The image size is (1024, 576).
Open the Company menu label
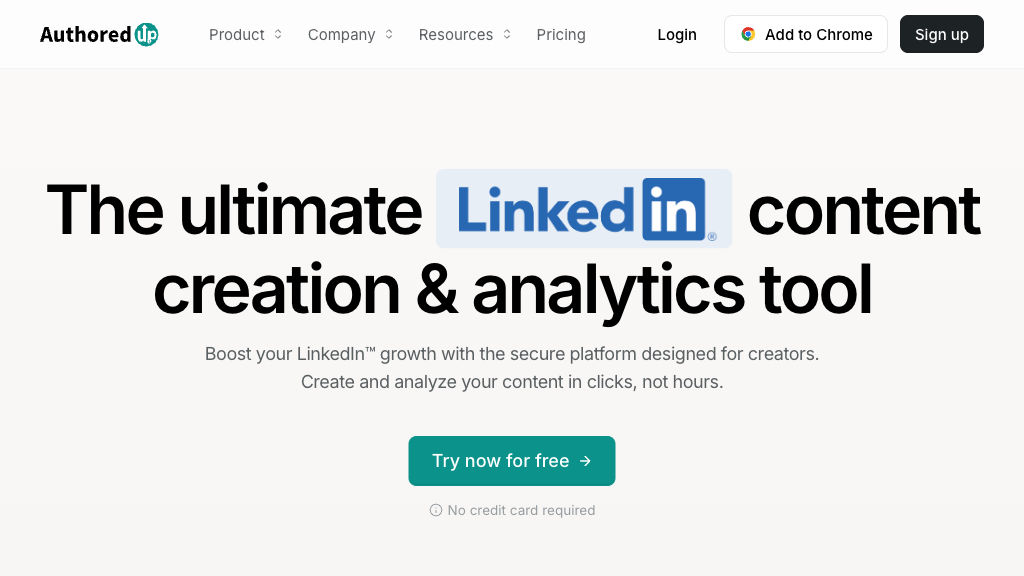coord(341,34)
